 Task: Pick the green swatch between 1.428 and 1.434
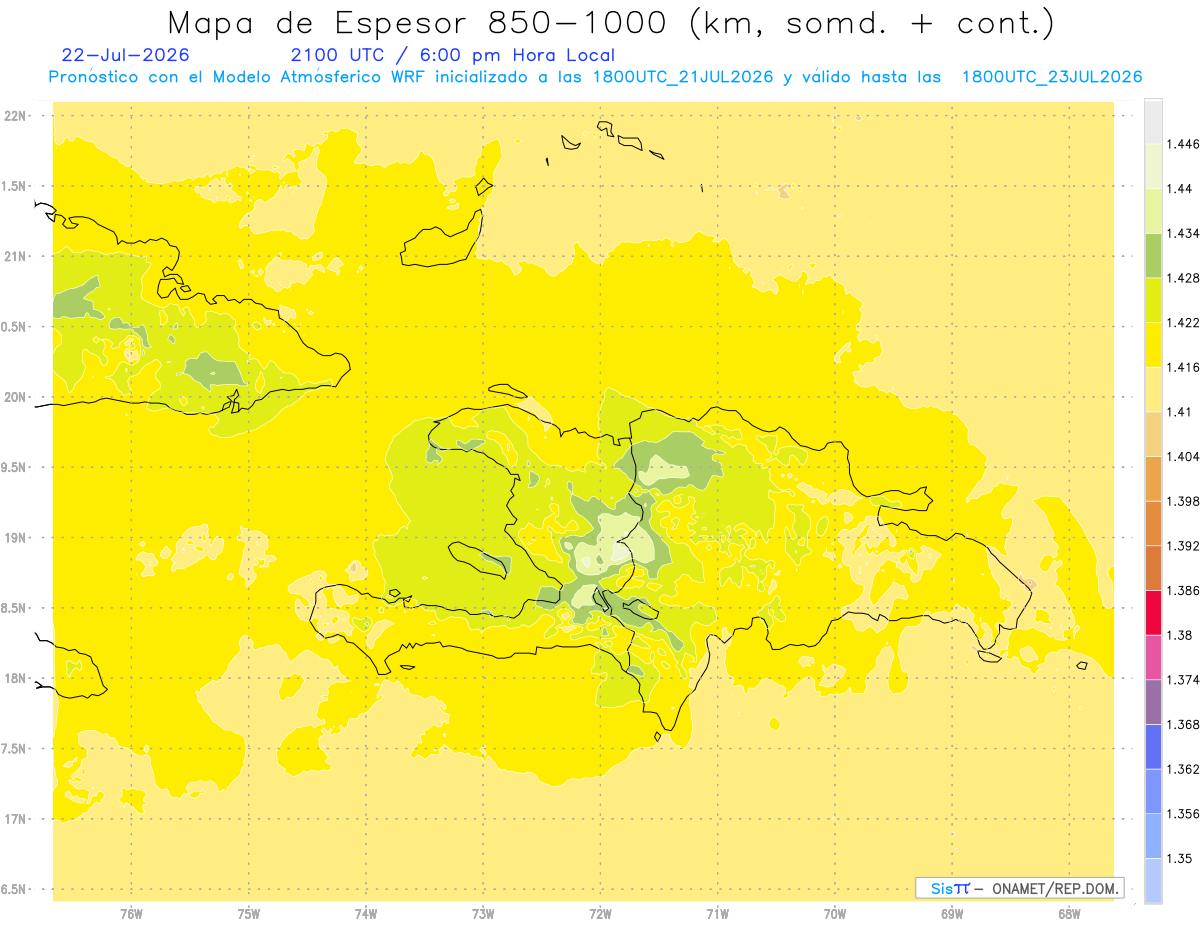click(x=1153, y=255)
